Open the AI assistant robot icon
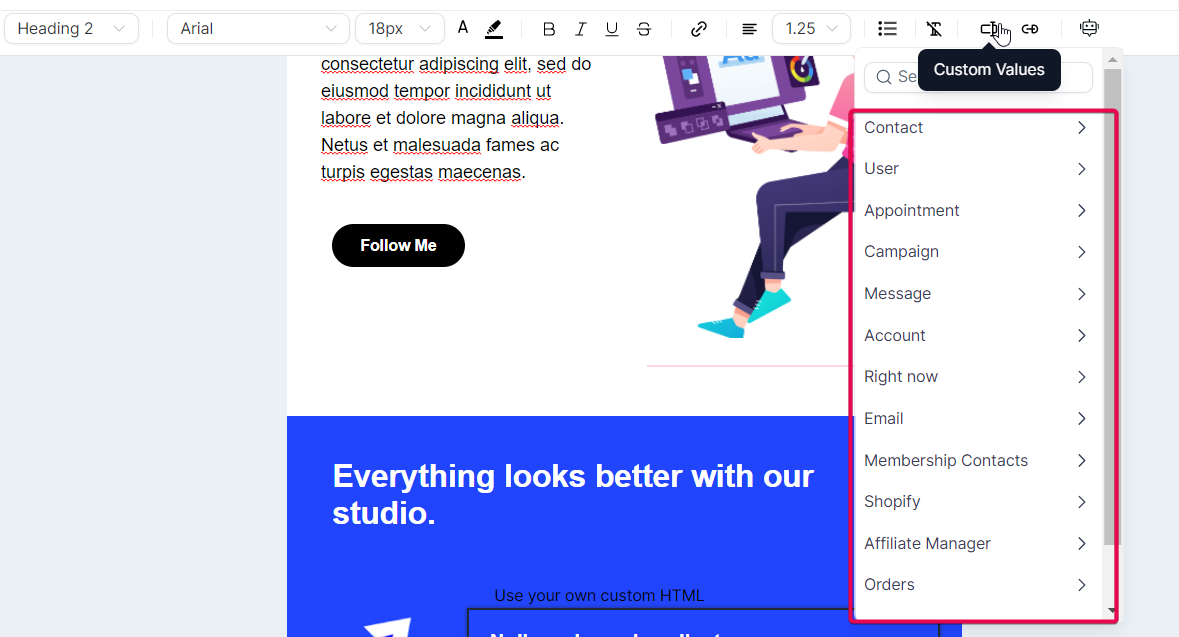The image size is (1179, 637). click(1089, 29)
